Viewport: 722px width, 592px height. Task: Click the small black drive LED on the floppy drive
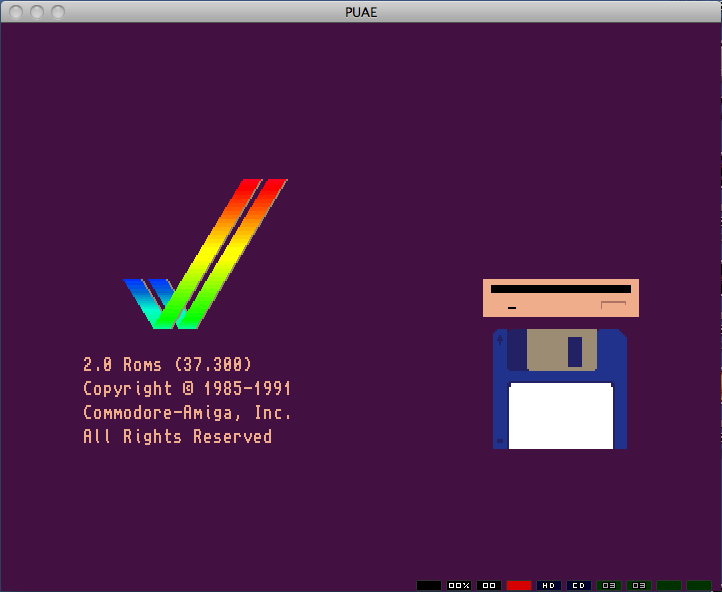click(x=512, y=308)
